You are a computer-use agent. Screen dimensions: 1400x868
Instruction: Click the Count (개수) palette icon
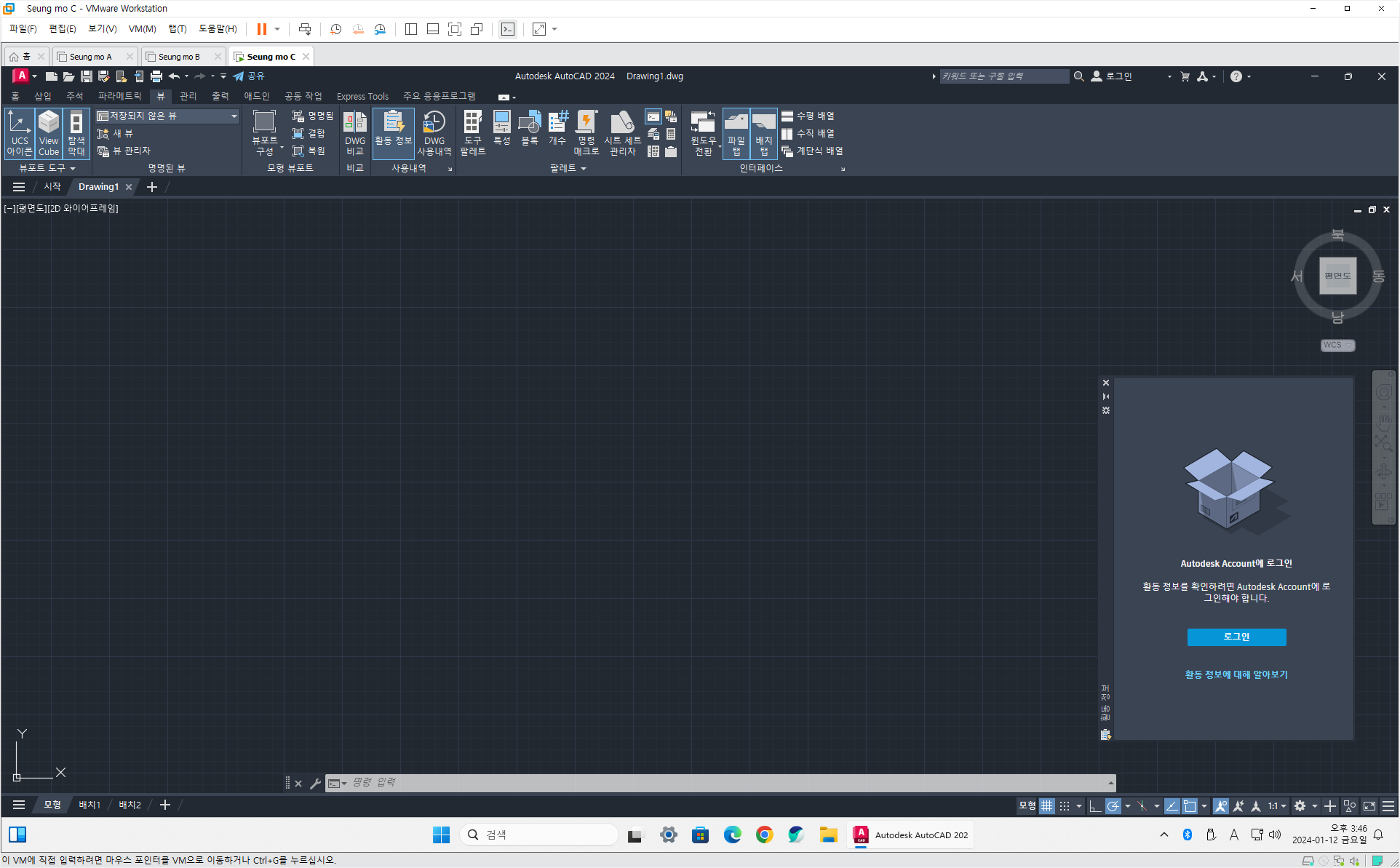pyautogui.click(x=557, y=128)
